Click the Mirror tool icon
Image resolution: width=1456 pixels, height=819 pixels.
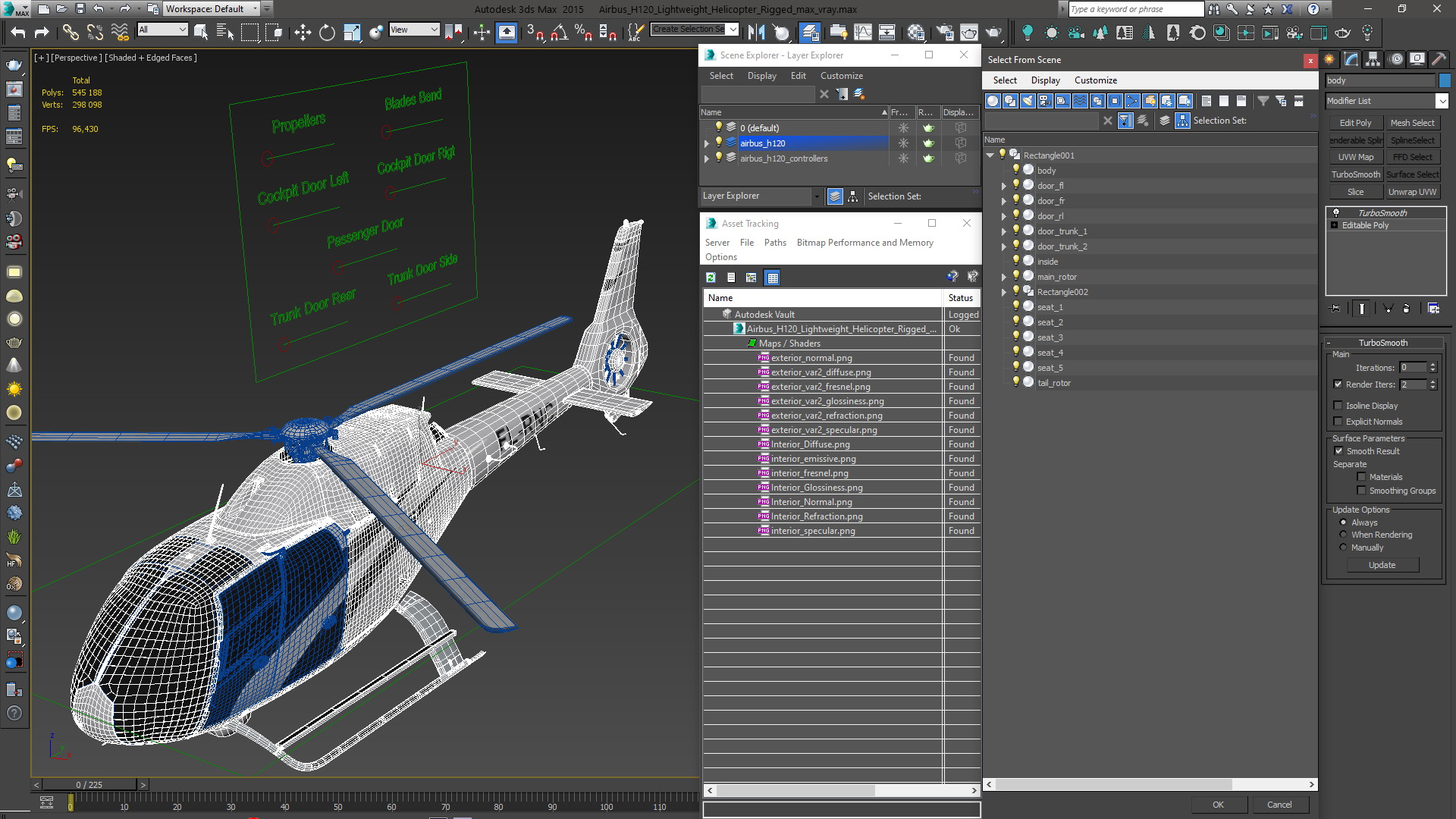click(x=756, y=32)
